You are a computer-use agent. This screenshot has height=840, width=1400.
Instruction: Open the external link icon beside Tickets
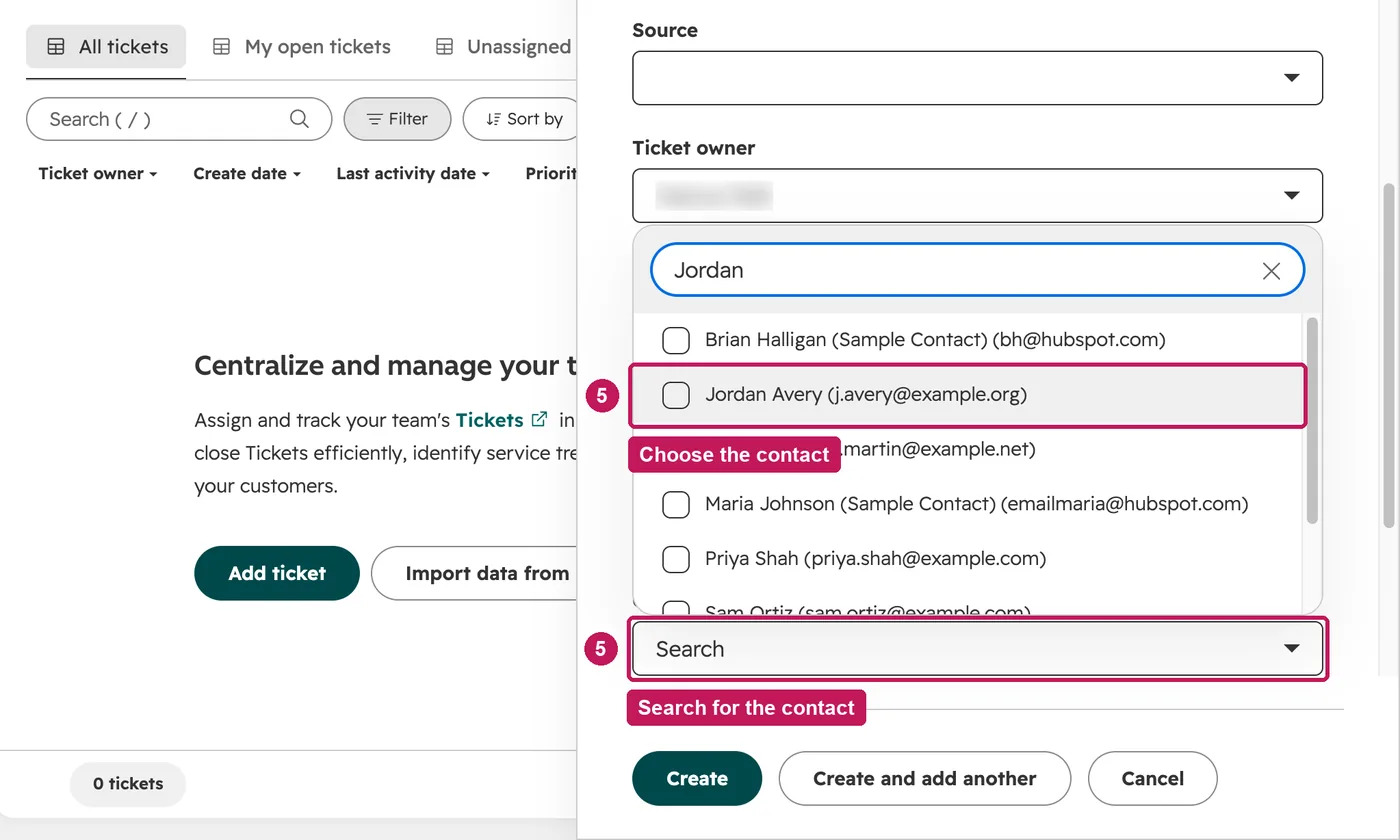pyautogui.click(x=540, y=419)
